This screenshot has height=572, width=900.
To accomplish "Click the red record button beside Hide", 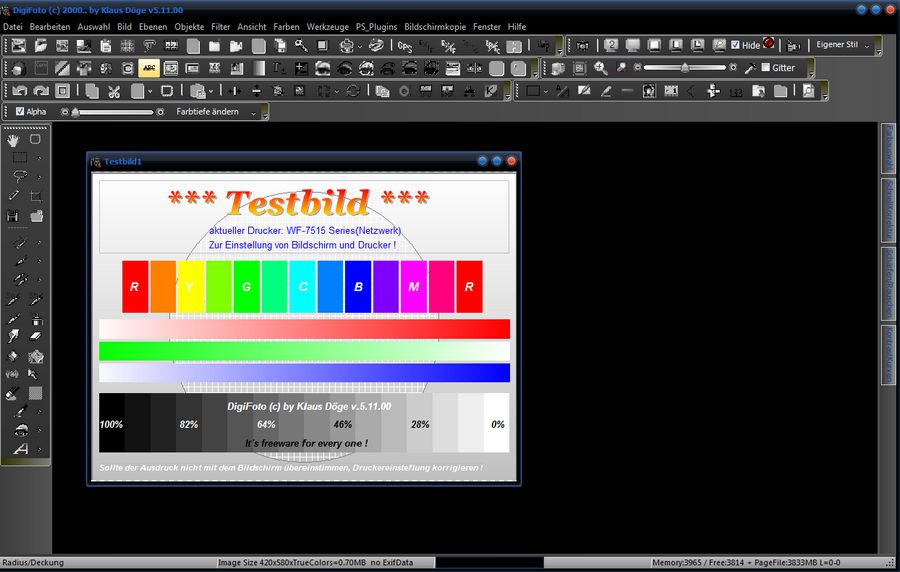I will point(768,43).
